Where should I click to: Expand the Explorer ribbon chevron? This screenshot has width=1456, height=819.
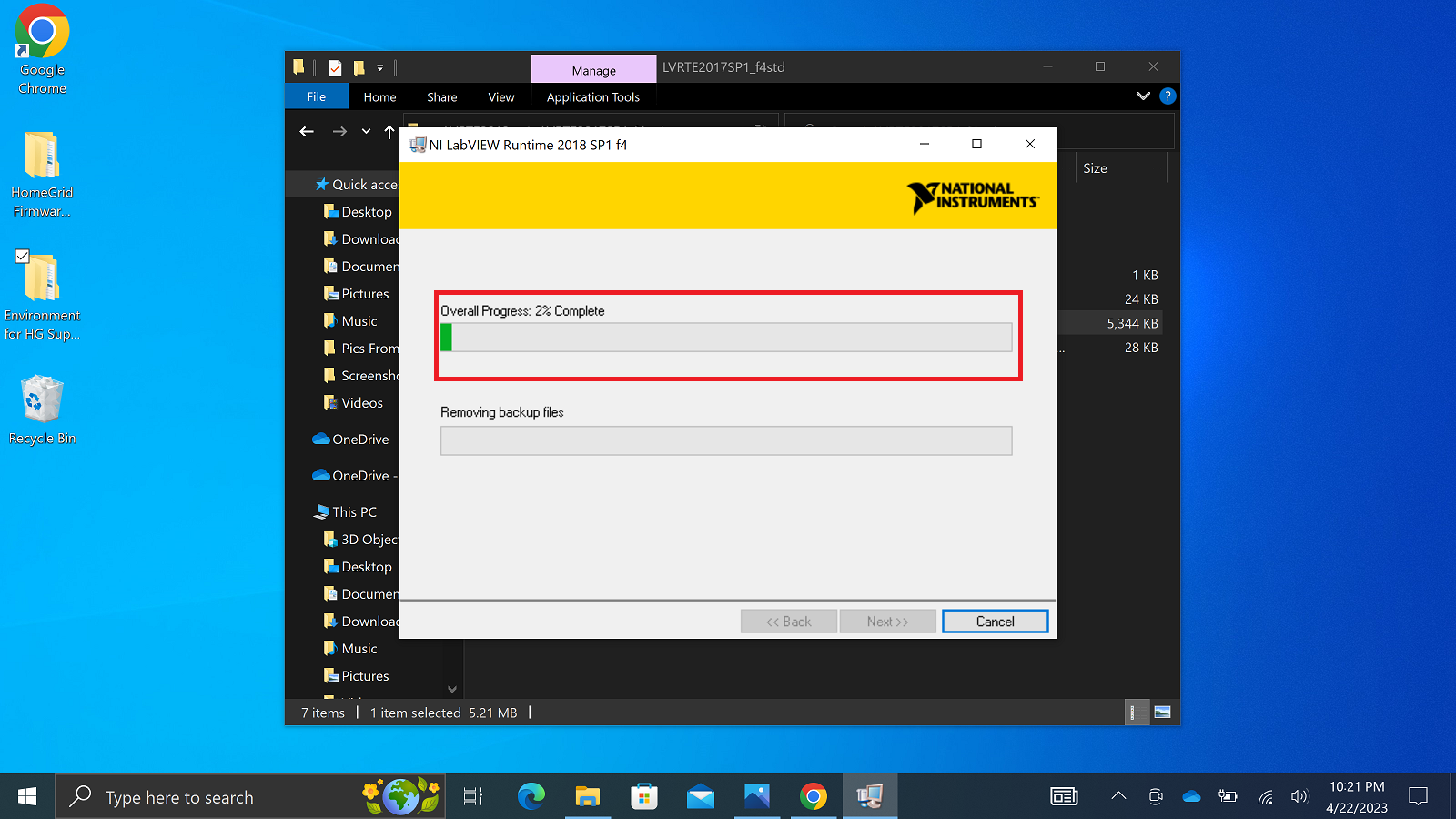coord(1143,96)
